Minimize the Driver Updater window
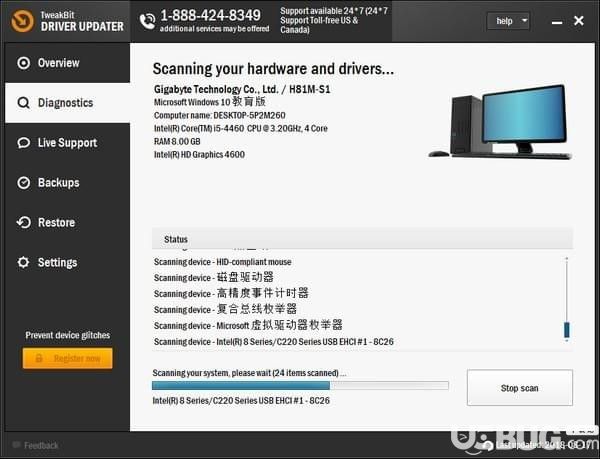 click(557, 22)
